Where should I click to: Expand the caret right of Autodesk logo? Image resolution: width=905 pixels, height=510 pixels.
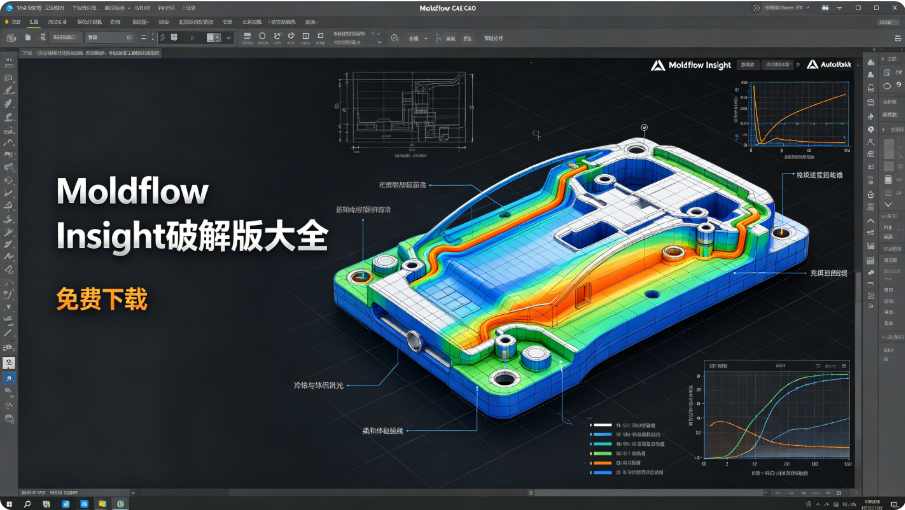[858, 65]
